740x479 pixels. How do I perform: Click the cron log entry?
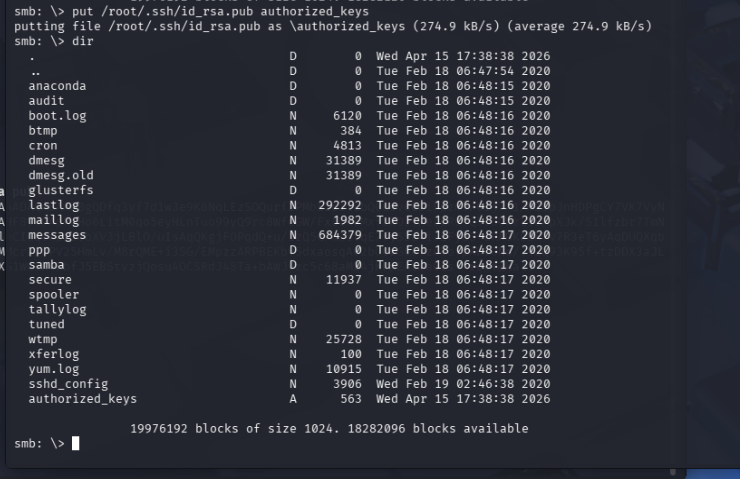point(43,146)
